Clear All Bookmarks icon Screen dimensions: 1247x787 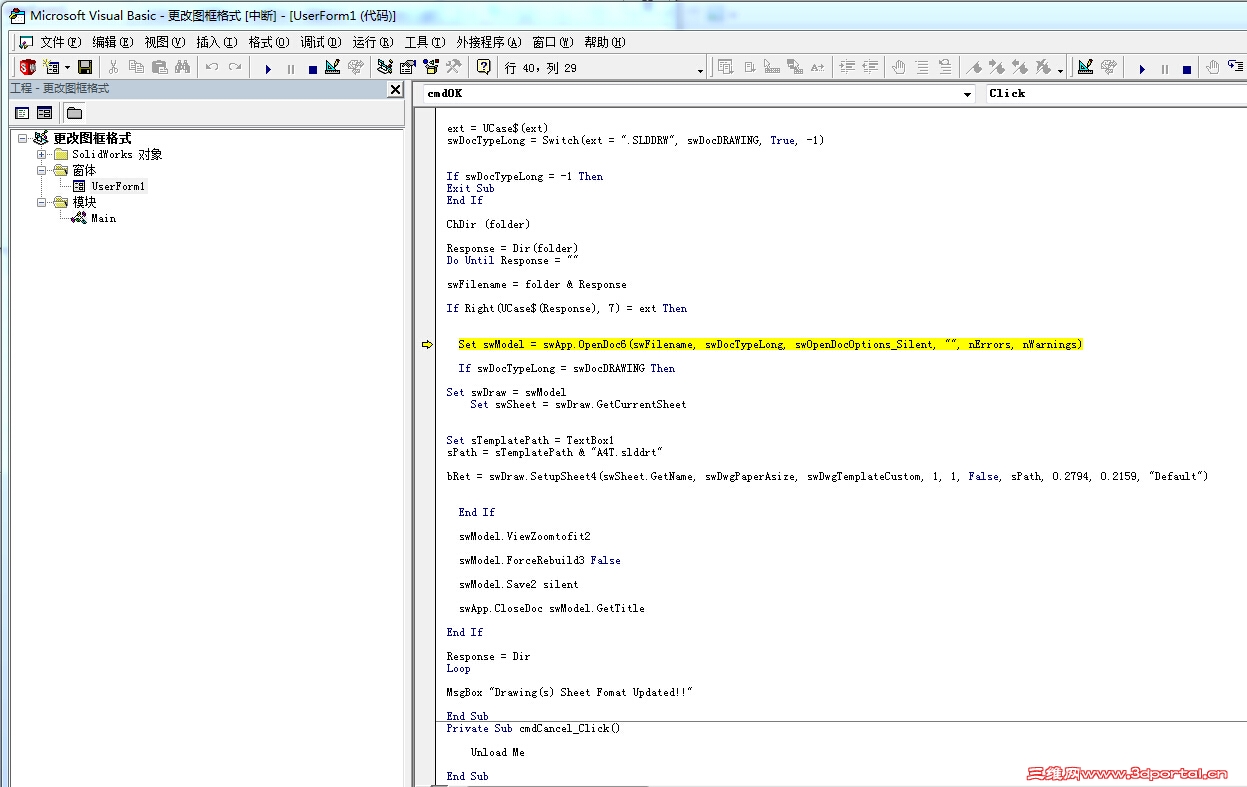pyautogui.click(x=1042, y=67)
